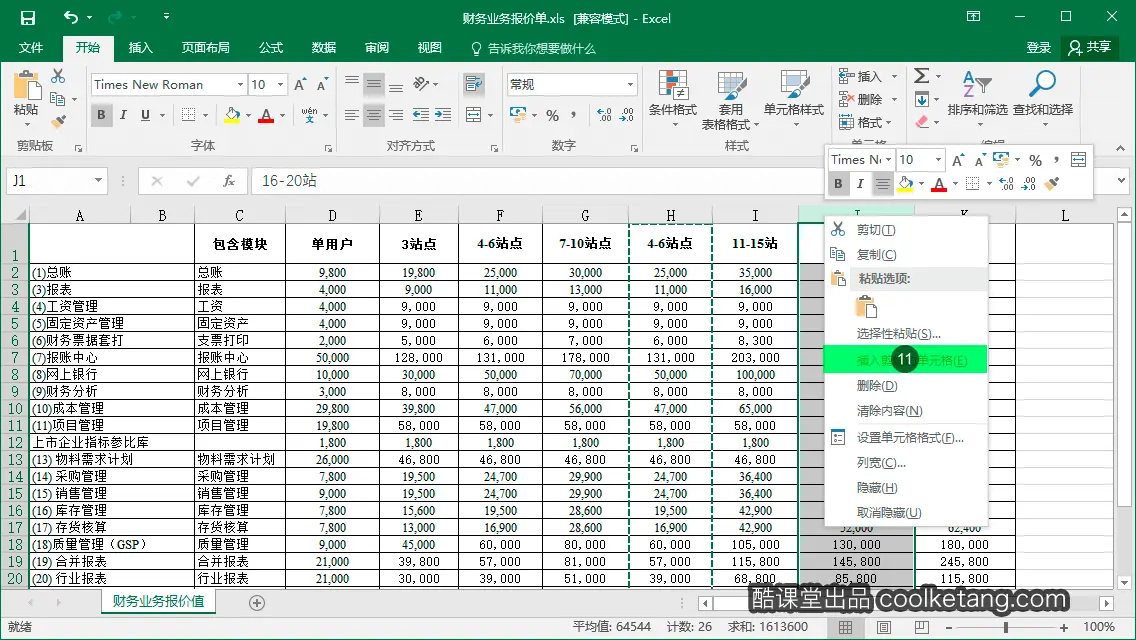
Task: Click the Undo arrow icon
Action: (x=70, y=17)
